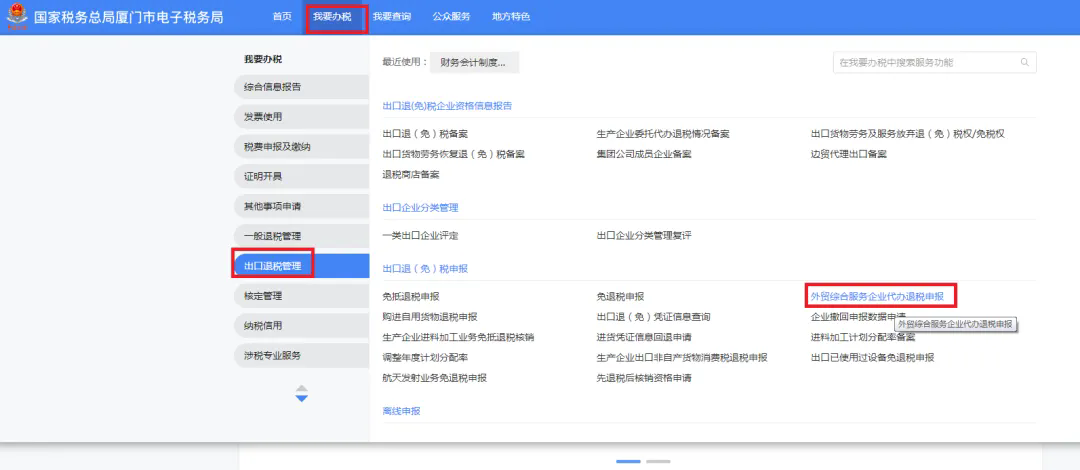Open the 公众服务 menu item

click(x=451, y=17)
